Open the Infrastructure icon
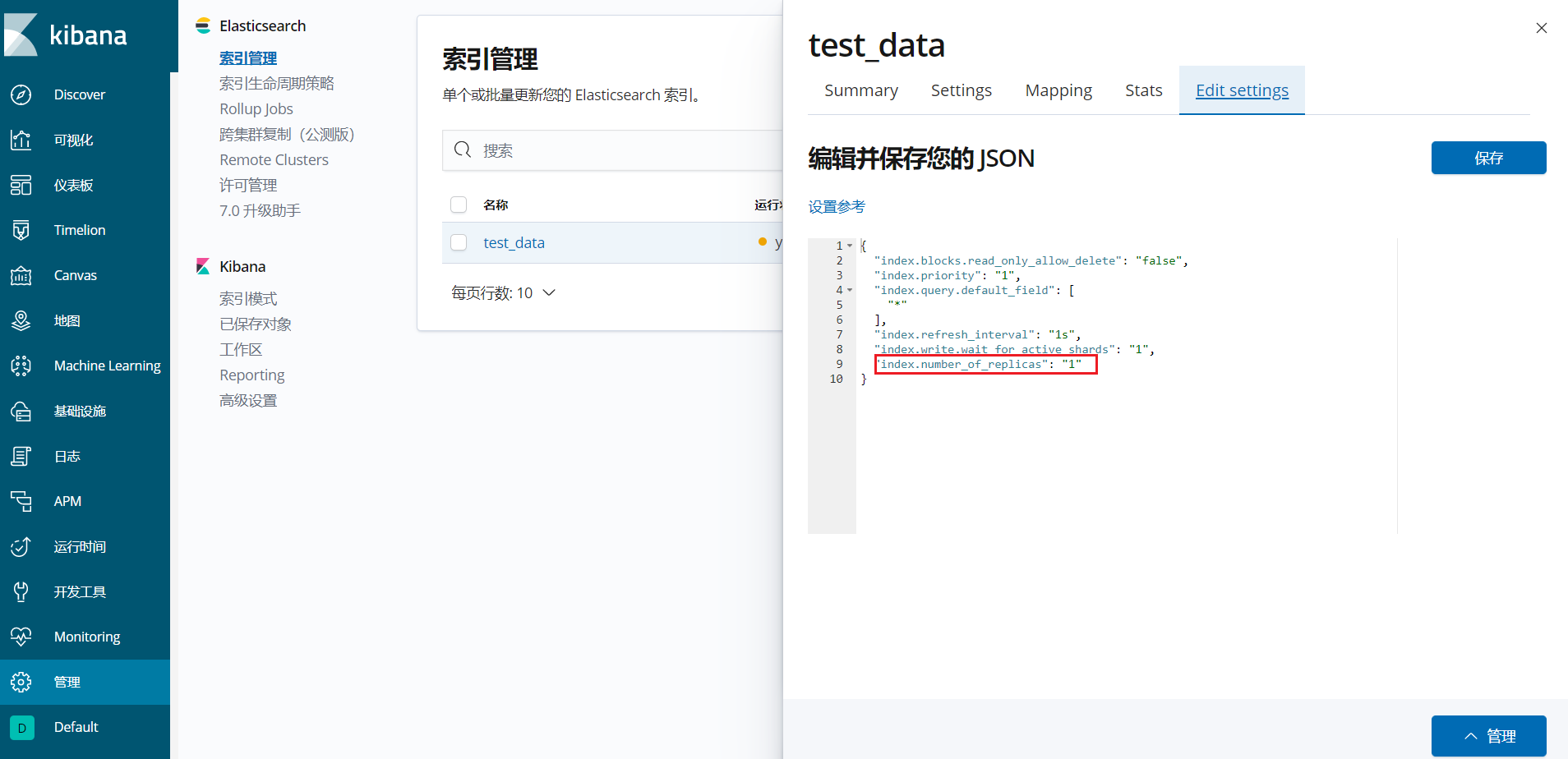 [x=21, y=411]
